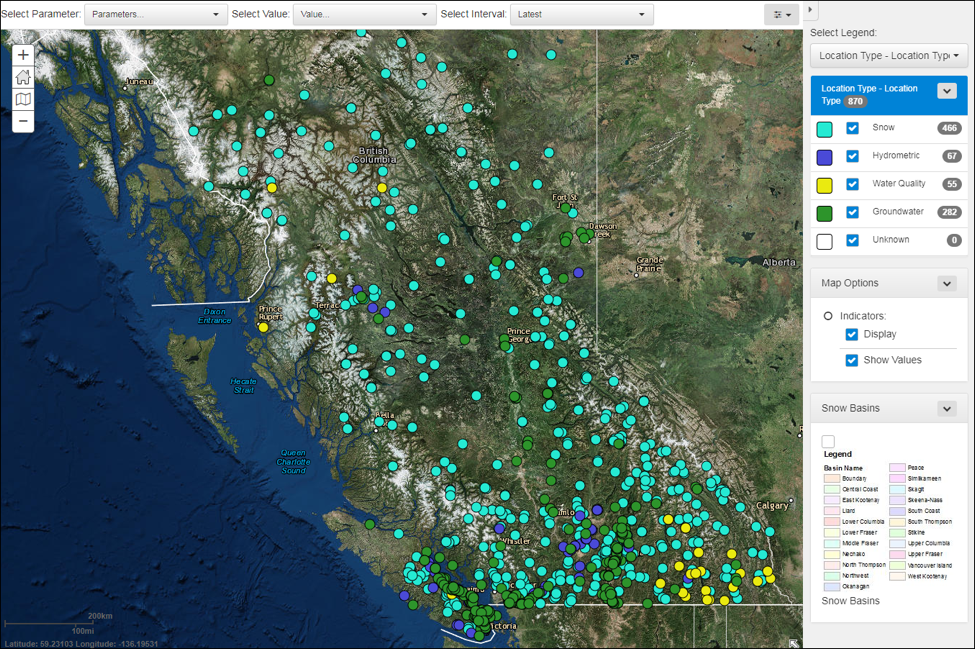Click the Snow Basins label below the basin legend
The width and height of the screenshot is (975, 649).
851,600
